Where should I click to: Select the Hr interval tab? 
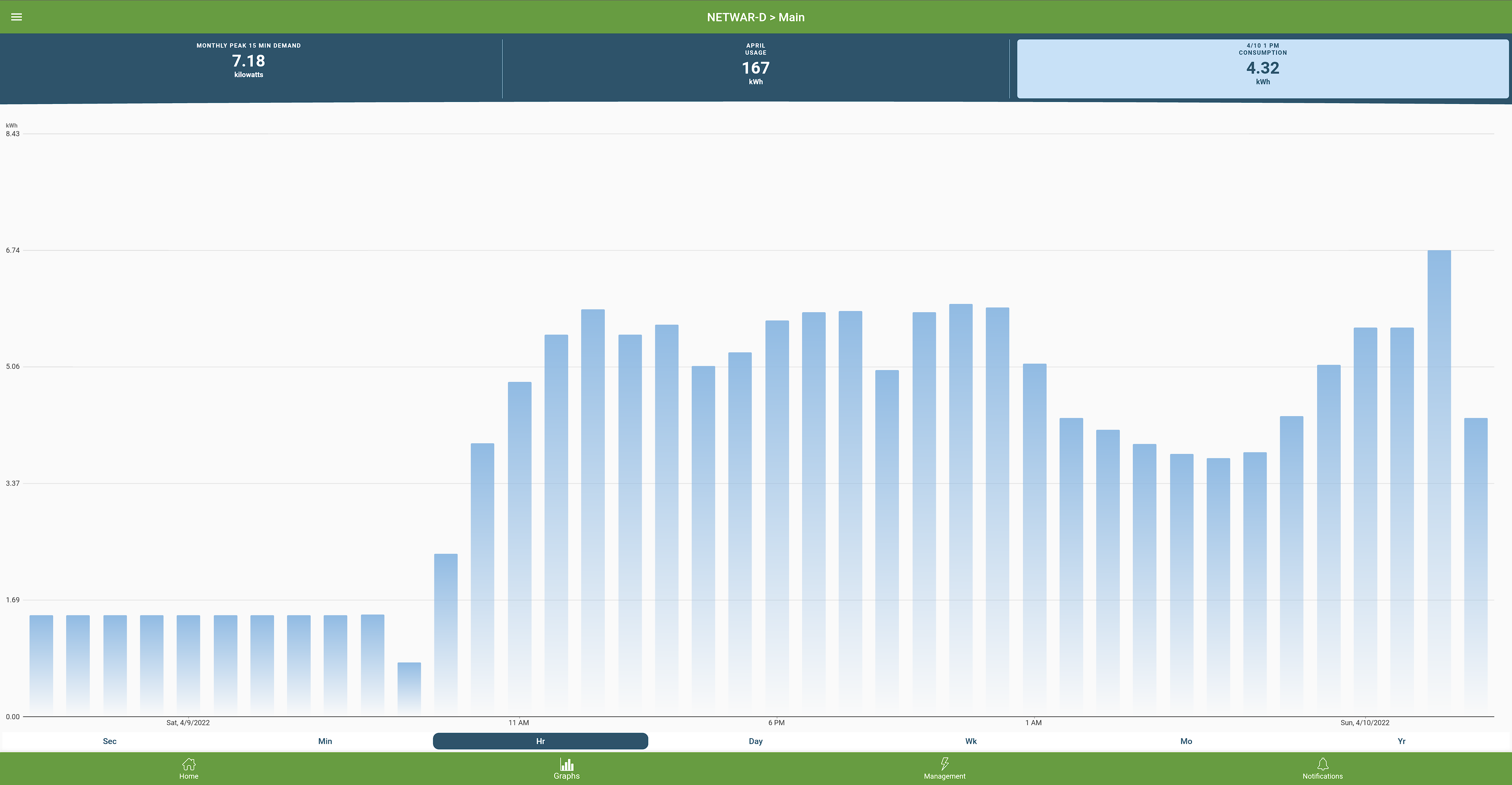coord(540,741)
